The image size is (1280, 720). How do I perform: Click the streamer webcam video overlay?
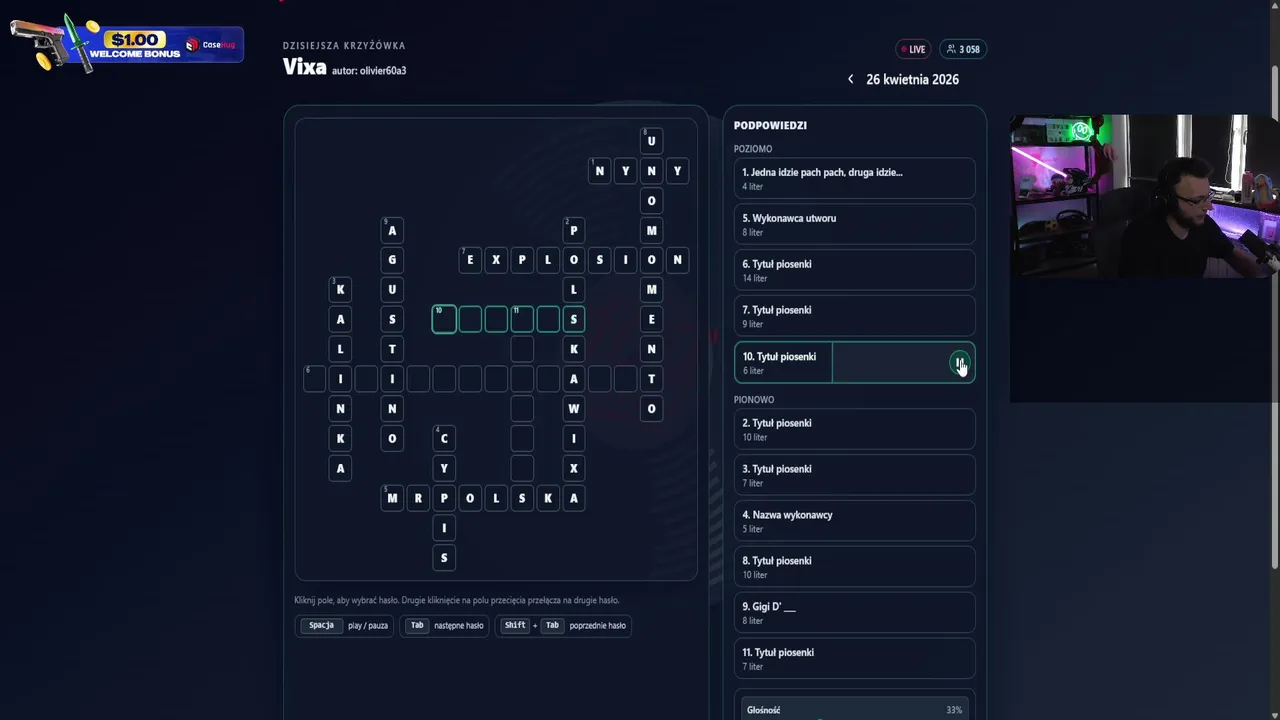coord(1144,195)
